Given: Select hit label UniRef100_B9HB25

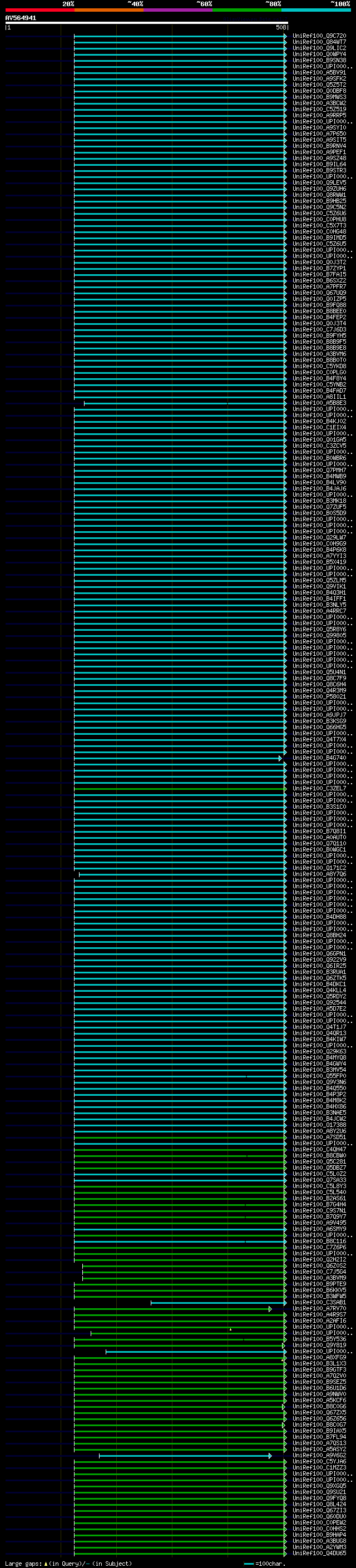Looking at the screenshot, I should pos(319,201).
